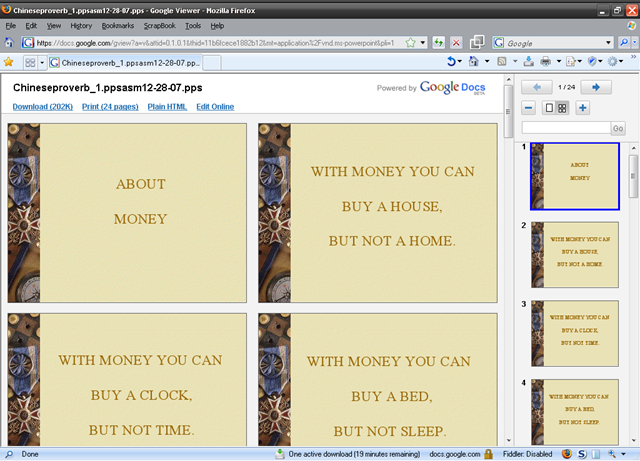This screenshot has height=461, width=640.
Task: Click the S icon in the status bar
Action: click(582, 454)
